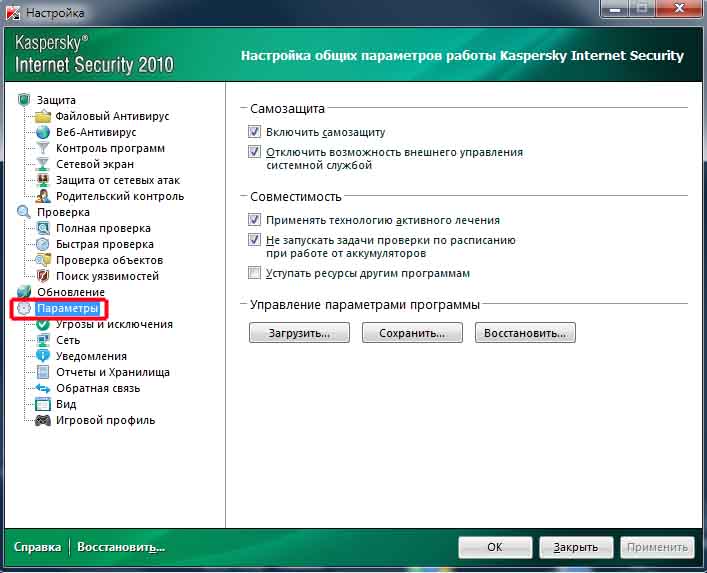Select Параметры section
This screenshot has width=707, height=573.
coord(68,308)
